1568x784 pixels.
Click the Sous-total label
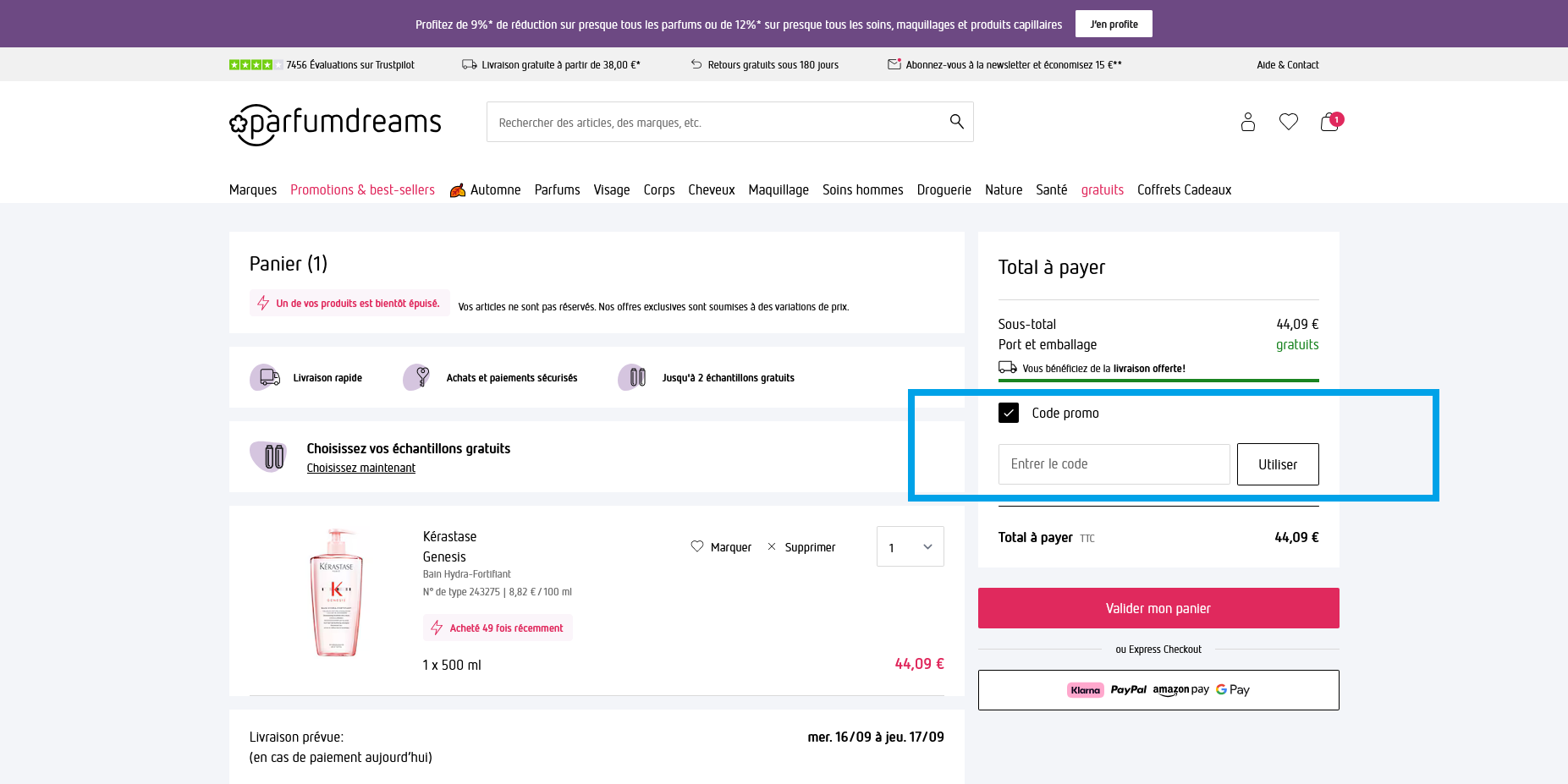[x=1027, y=324]
